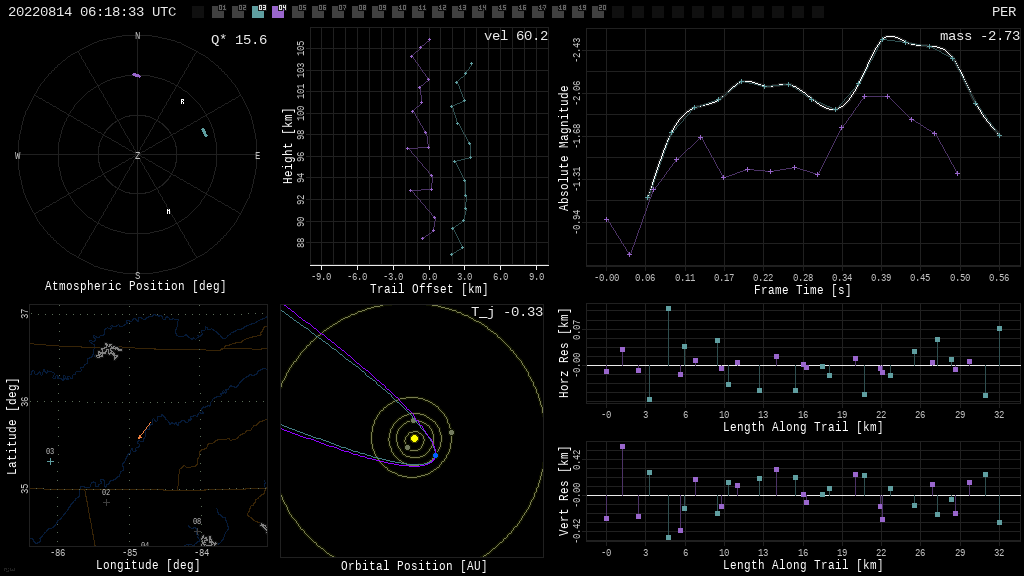The width and height of the screenshot is (1024, 576).
Task: Click the yellow Sun in orbital plot
Action: (x=414, y=438)
